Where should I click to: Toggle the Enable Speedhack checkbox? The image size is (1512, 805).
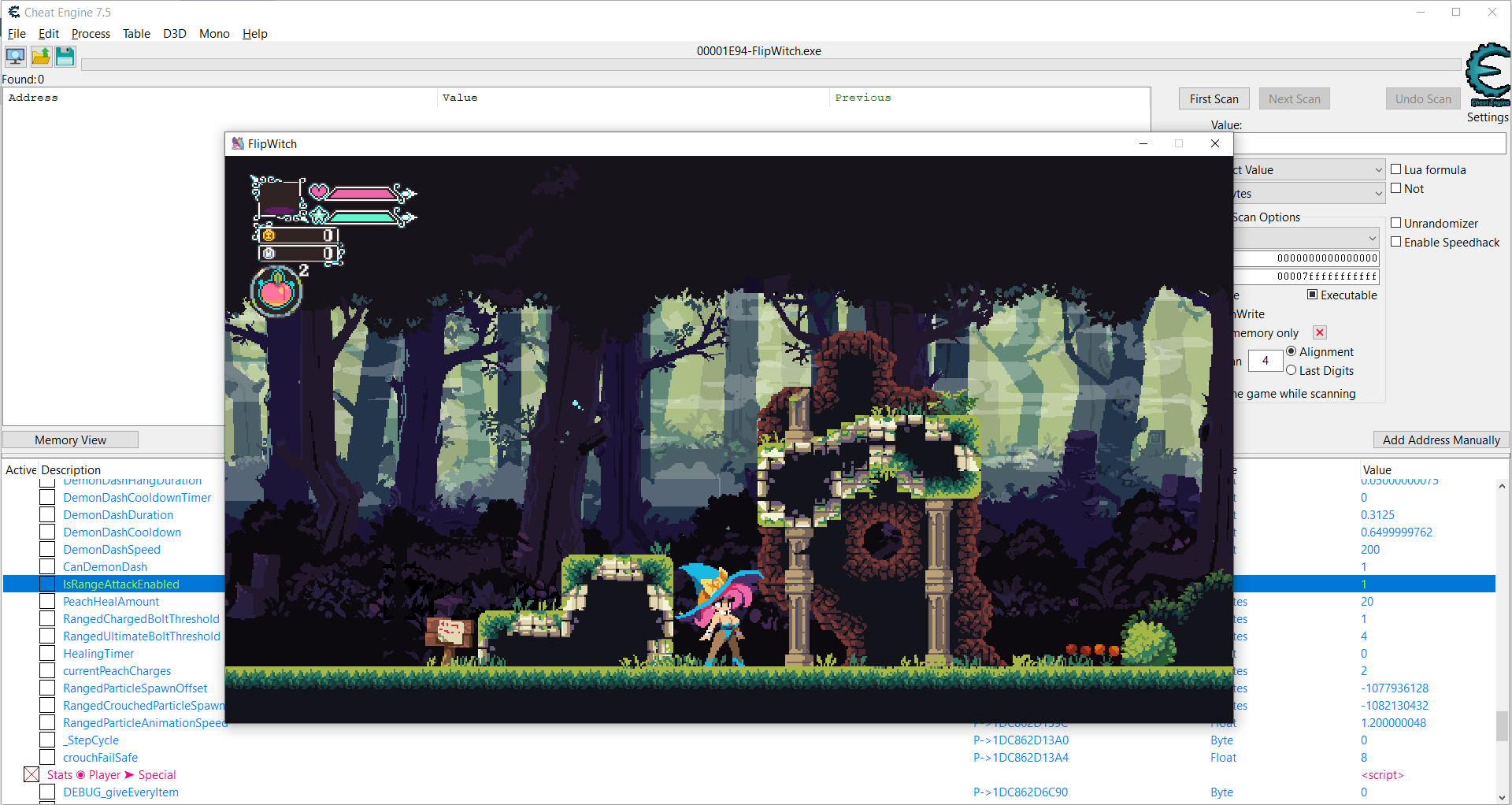[1396, 242]
